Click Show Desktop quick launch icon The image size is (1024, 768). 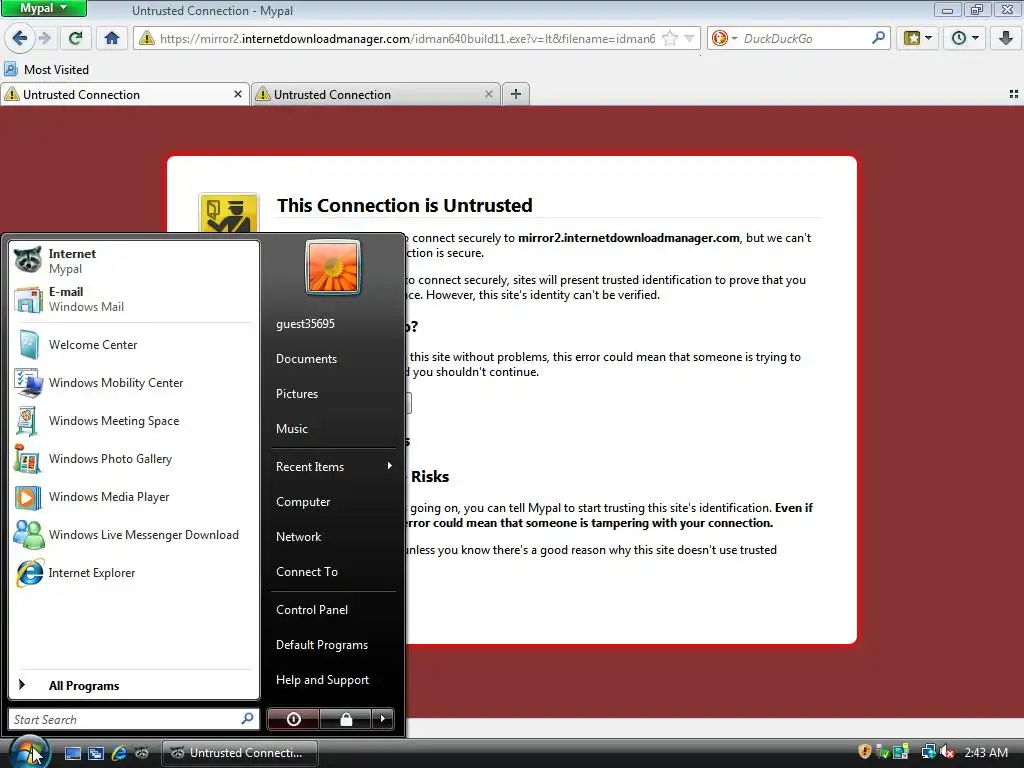72,753
